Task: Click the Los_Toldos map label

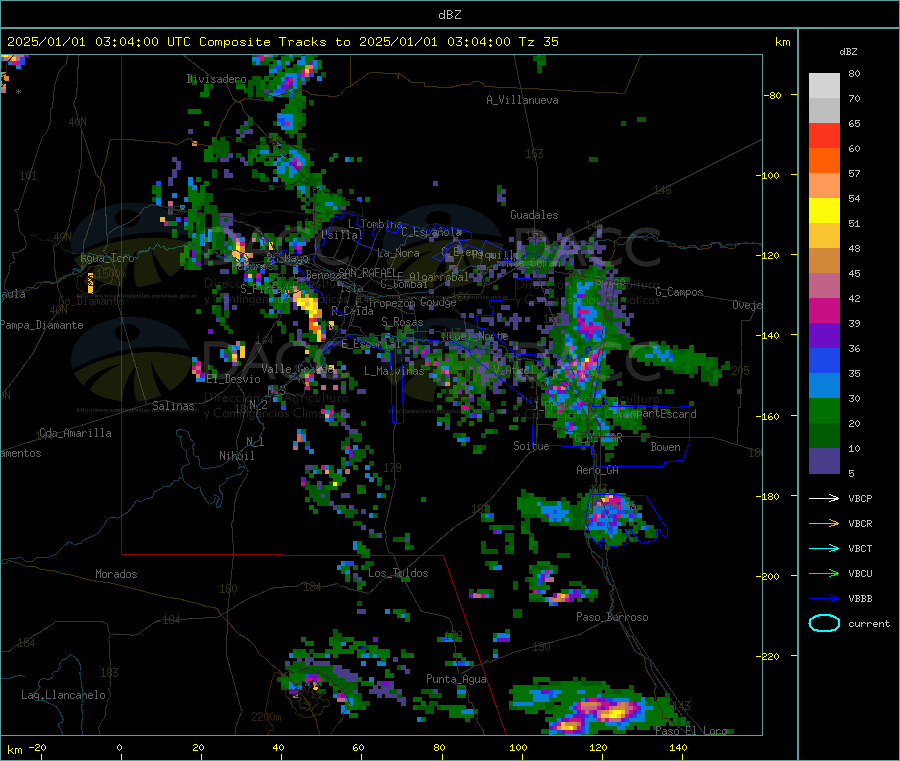Action: click(x=398, y=573)
